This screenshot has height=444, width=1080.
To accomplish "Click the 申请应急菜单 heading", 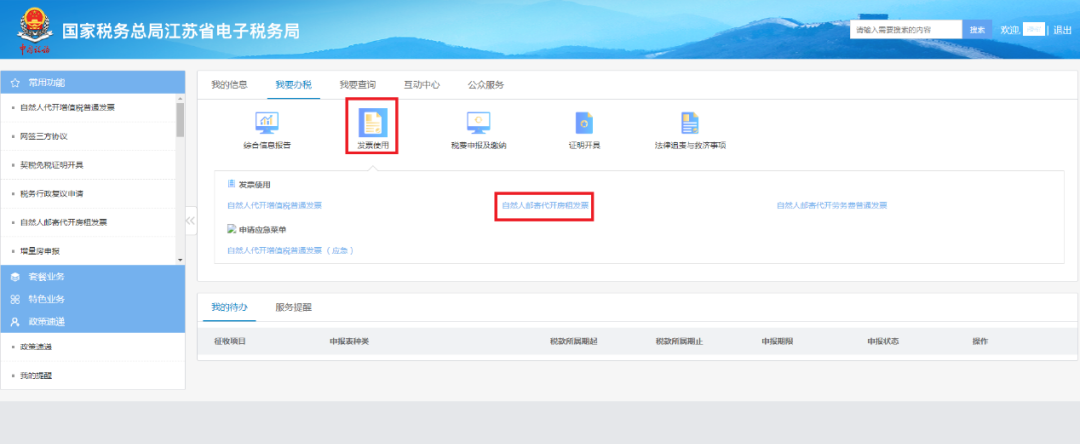I will pyautogui.click(x=262, y=229).
